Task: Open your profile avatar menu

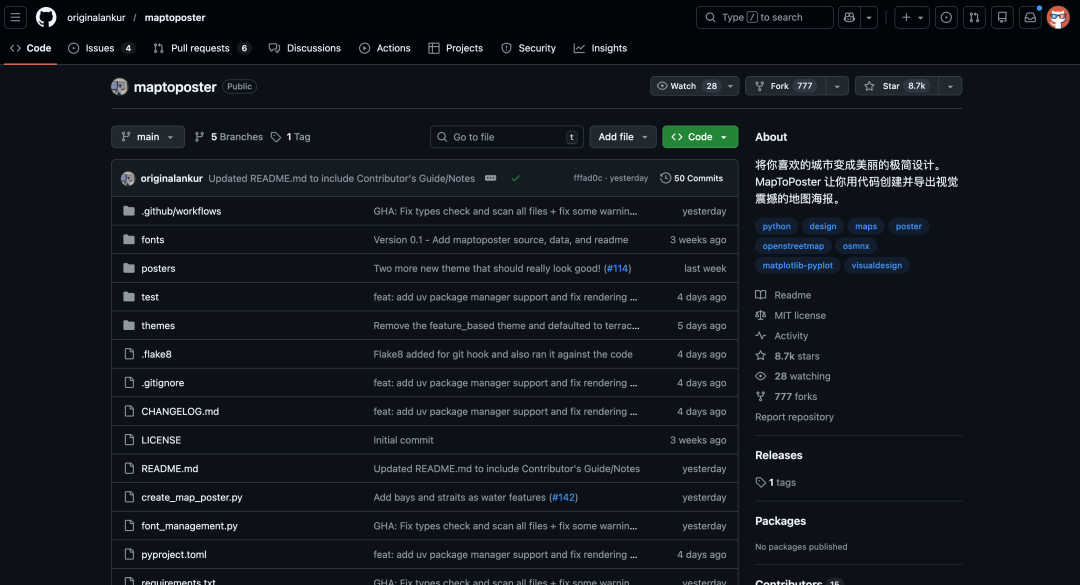Action: (1058, 17)
